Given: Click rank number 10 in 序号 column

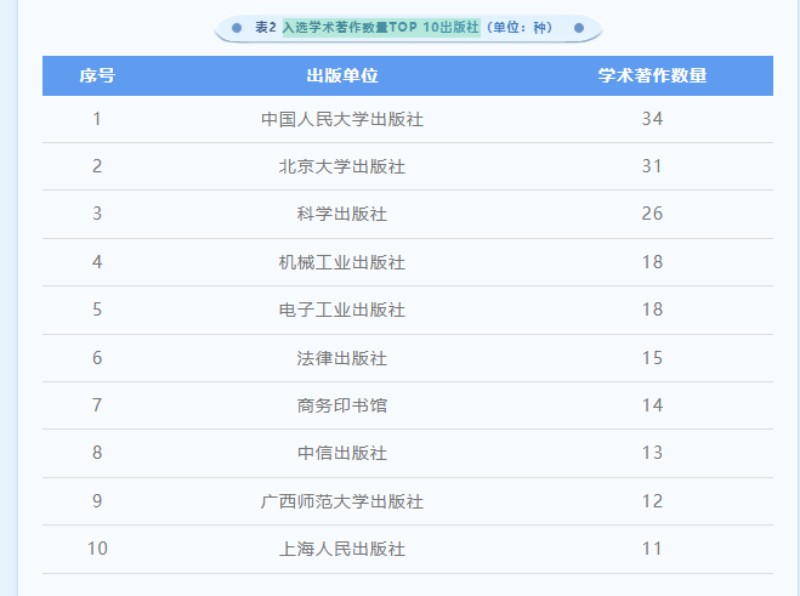Looking at the screenshot, I should (x=97, y=549).
